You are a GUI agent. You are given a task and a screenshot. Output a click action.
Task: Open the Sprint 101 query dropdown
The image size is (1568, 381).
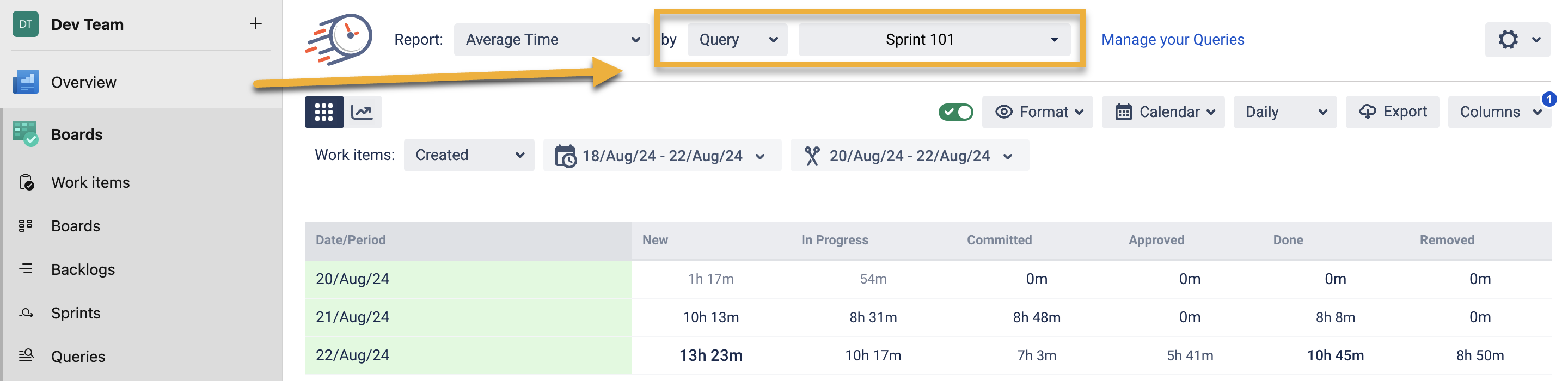pos(934,40)
